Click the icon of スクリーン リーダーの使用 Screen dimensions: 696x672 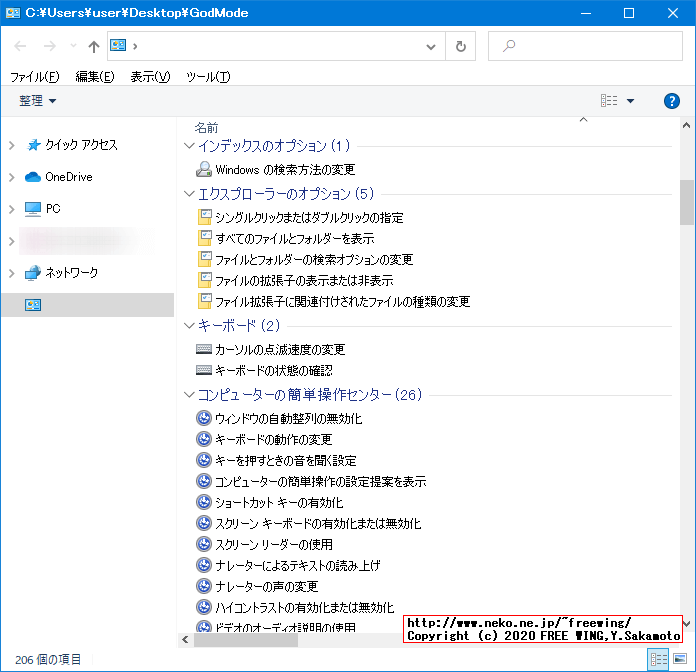204,544
